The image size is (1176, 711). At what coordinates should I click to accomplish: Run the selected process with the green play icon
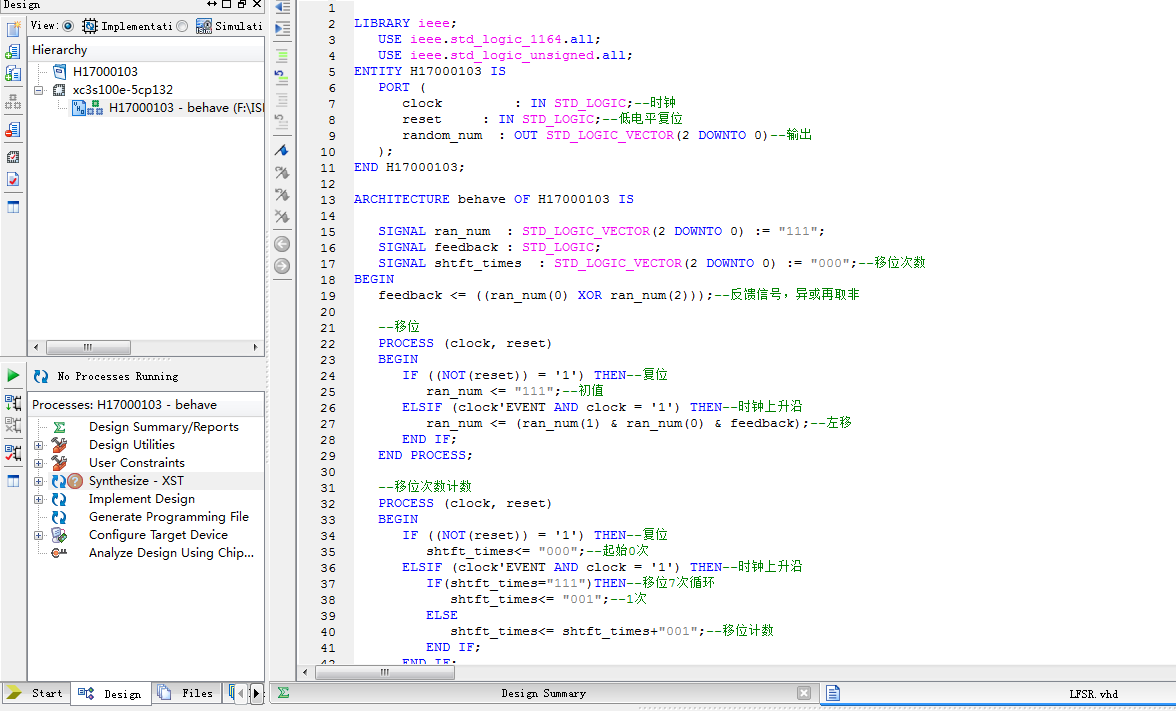tap(13, 375)
